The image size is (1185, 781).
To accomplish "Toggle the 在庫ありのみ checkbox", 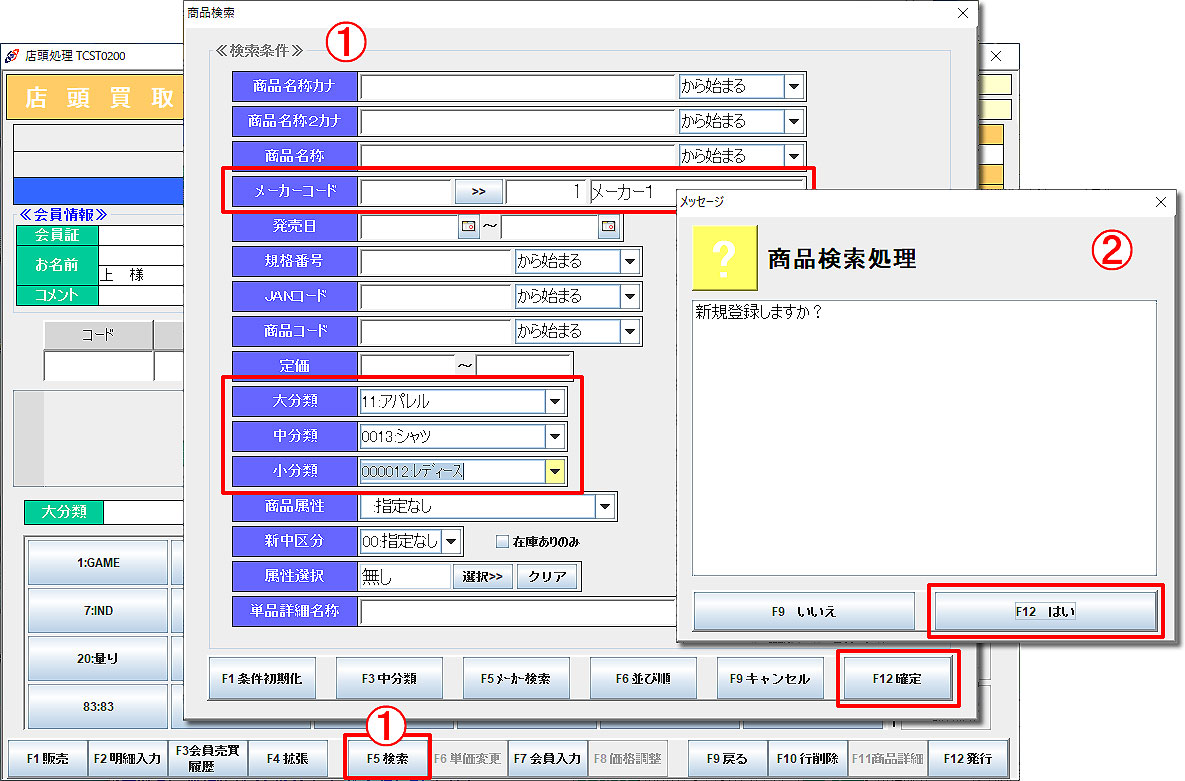I will pyautogui.click(x=502, y=541).
